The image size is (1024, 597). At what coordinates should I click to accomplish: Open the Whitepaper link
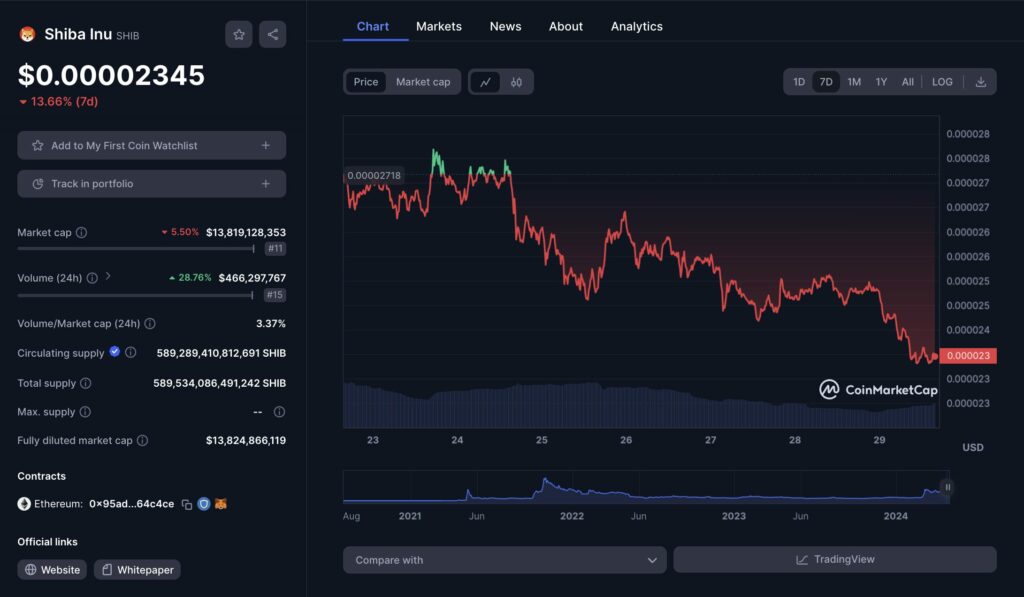click(137, 570)
